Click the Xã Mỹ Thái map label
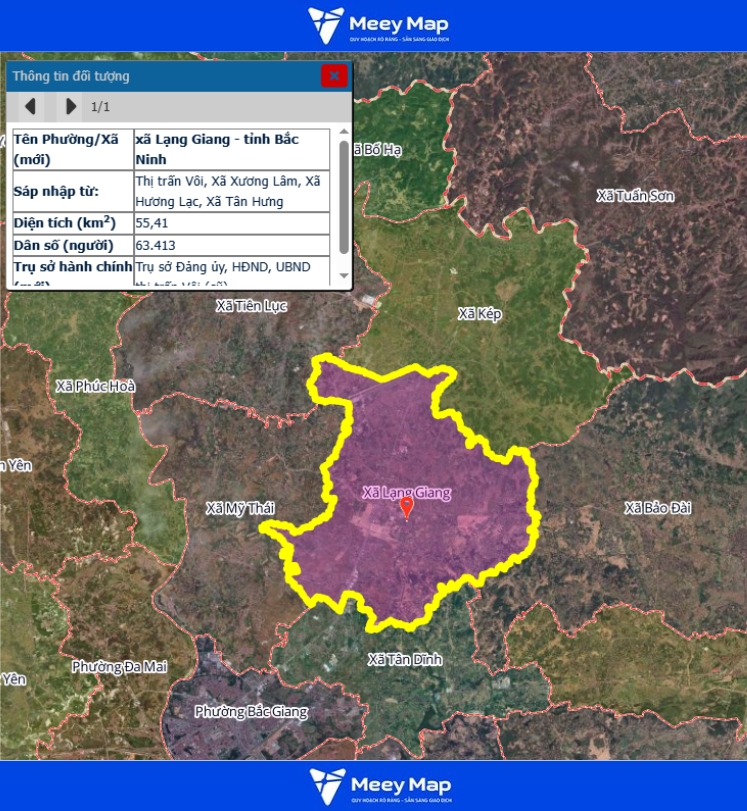 coord(239,508)
